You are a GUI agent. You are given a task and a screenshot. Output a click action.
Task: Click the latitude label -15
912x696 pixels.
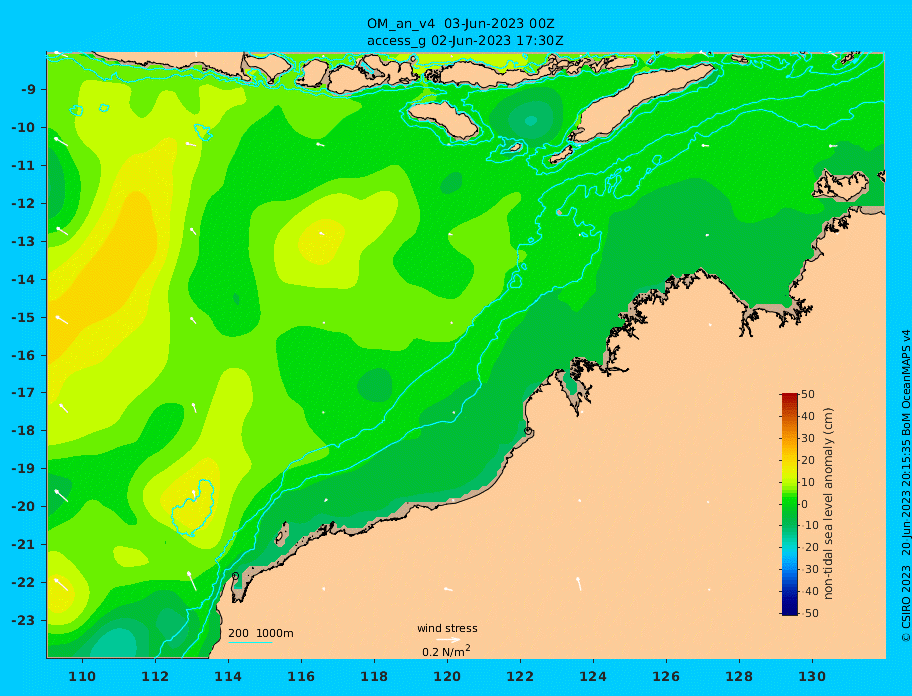click(x=24, y=317)
